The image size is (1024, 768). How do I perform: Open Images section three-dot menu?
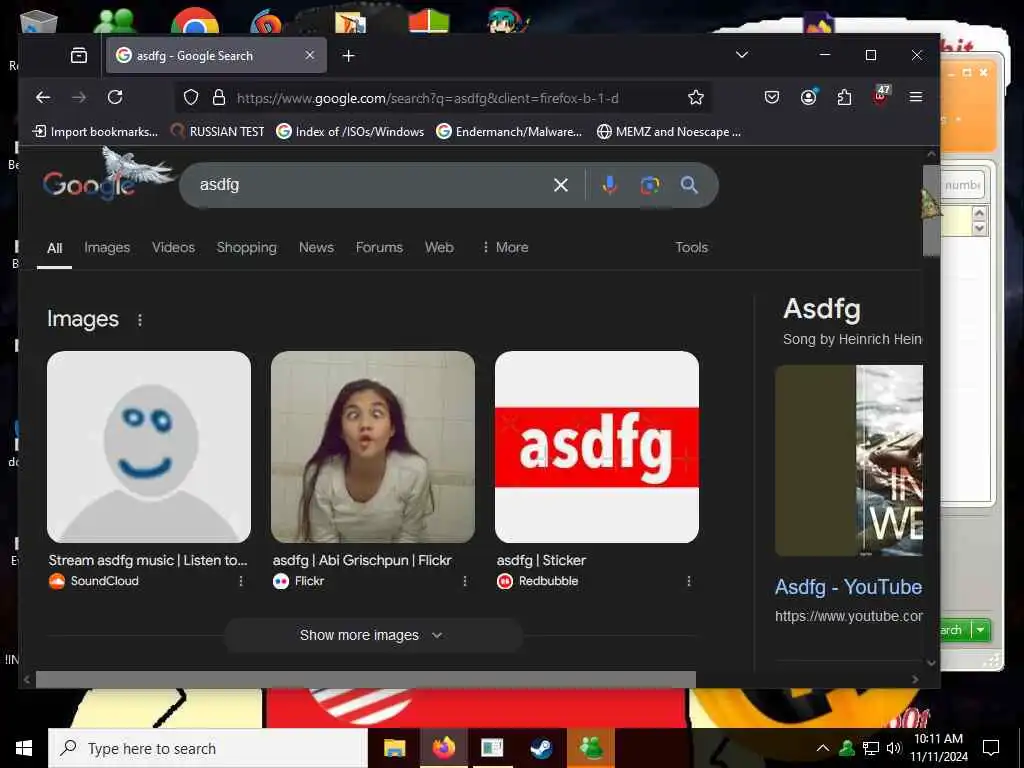point(140,320)
